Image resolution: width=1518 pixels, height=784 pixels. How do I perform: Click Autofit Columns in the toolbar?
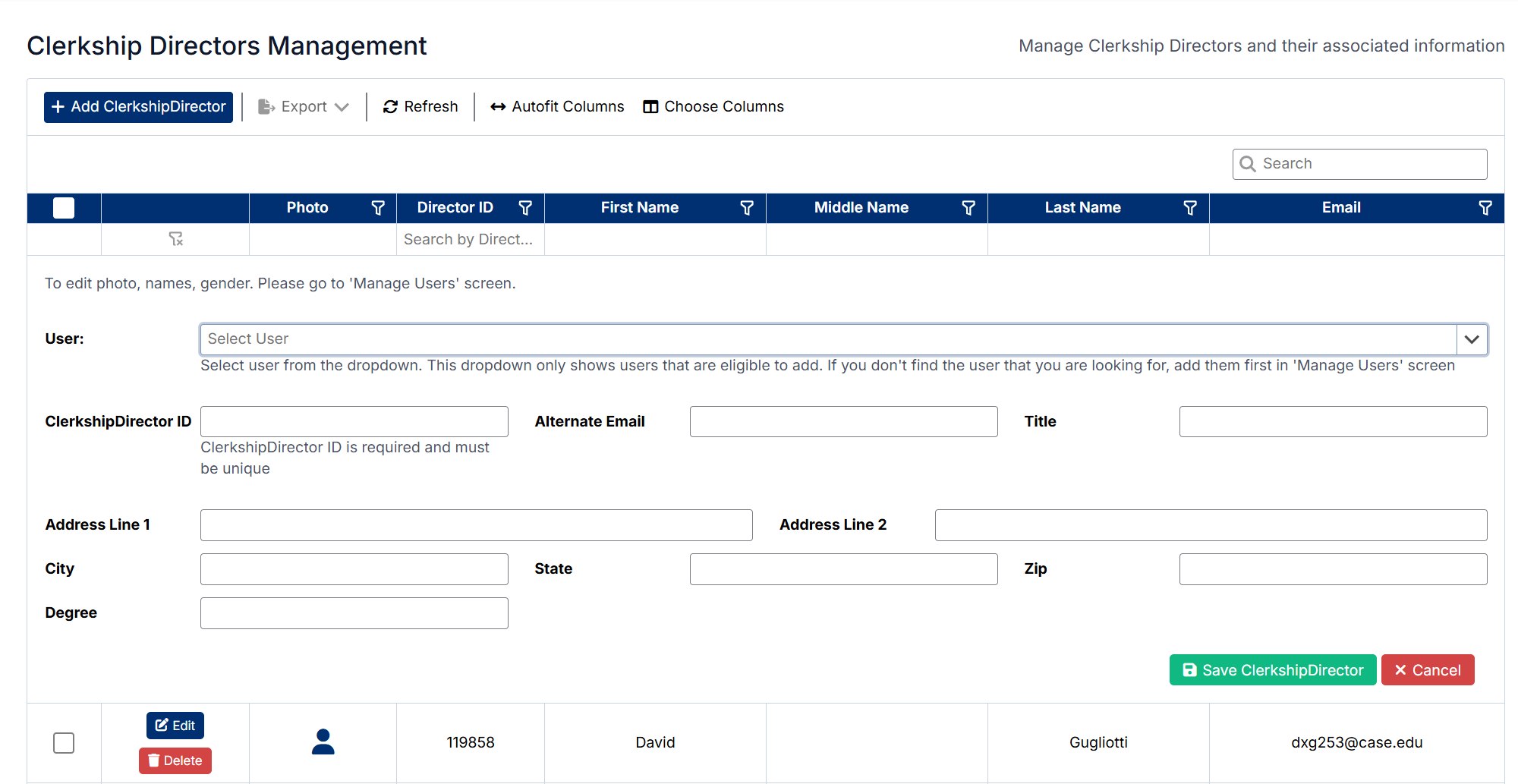pos(557,107)
